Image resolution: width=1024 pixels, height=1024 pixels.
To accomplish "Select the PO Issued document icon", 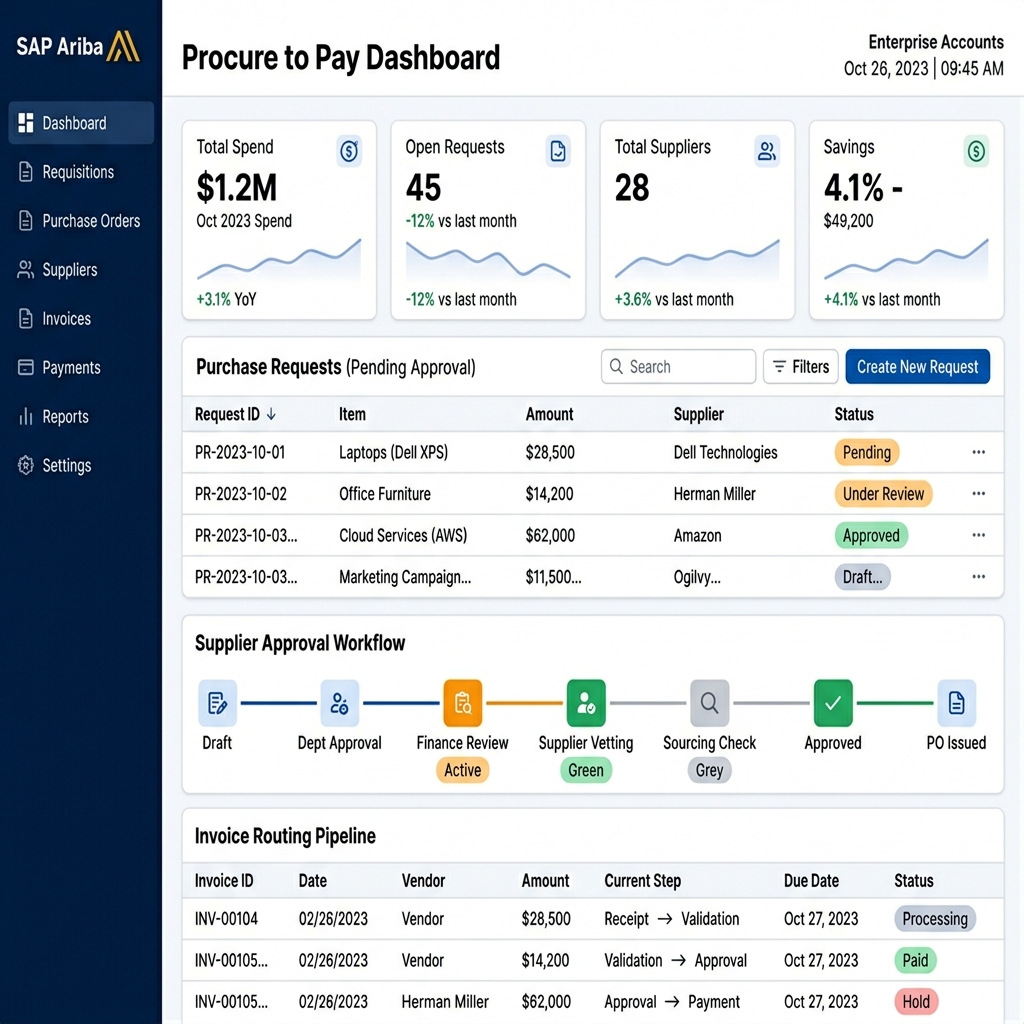I will (956, 703).
